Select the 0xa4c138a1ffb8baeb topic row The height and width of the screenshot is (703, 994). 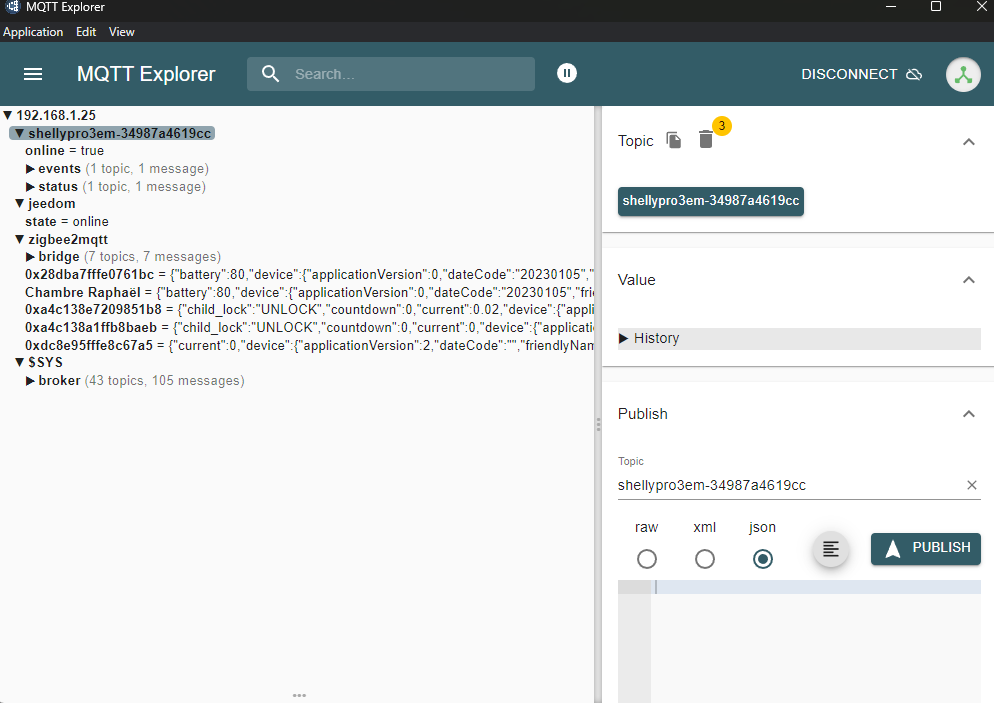[309, 328]
